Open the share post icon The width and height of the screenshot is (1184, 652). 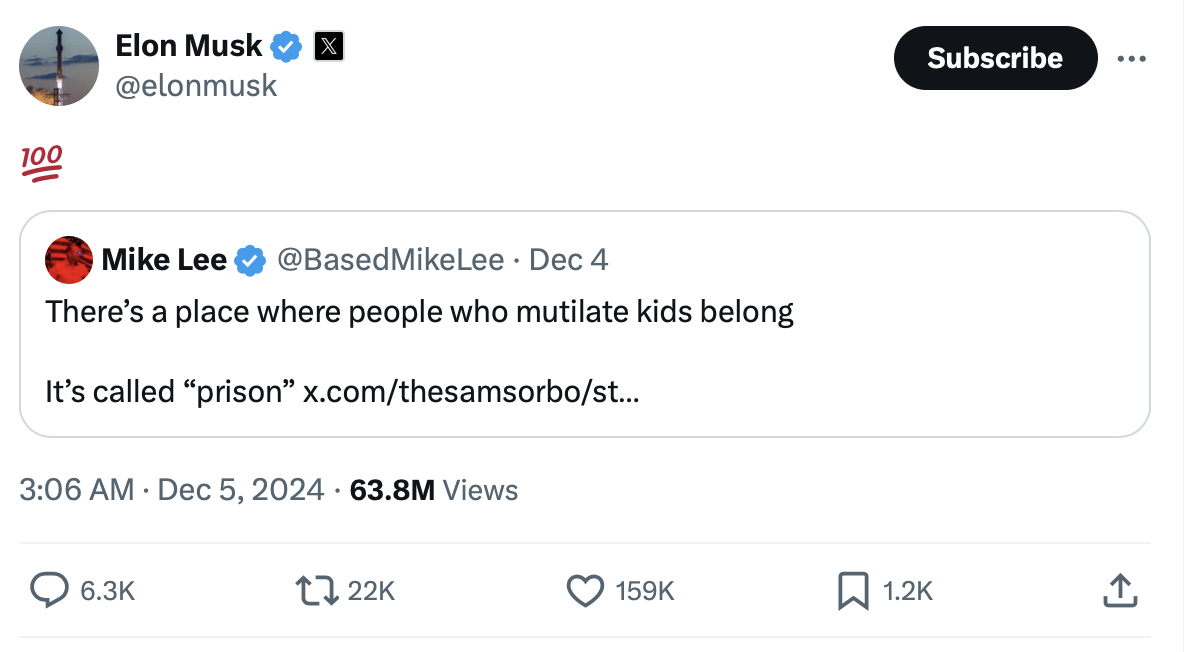1119,591
